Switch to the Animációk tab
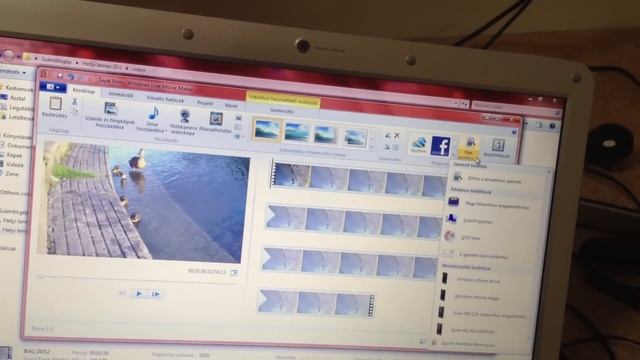640x360 pixels. [121, 94]
